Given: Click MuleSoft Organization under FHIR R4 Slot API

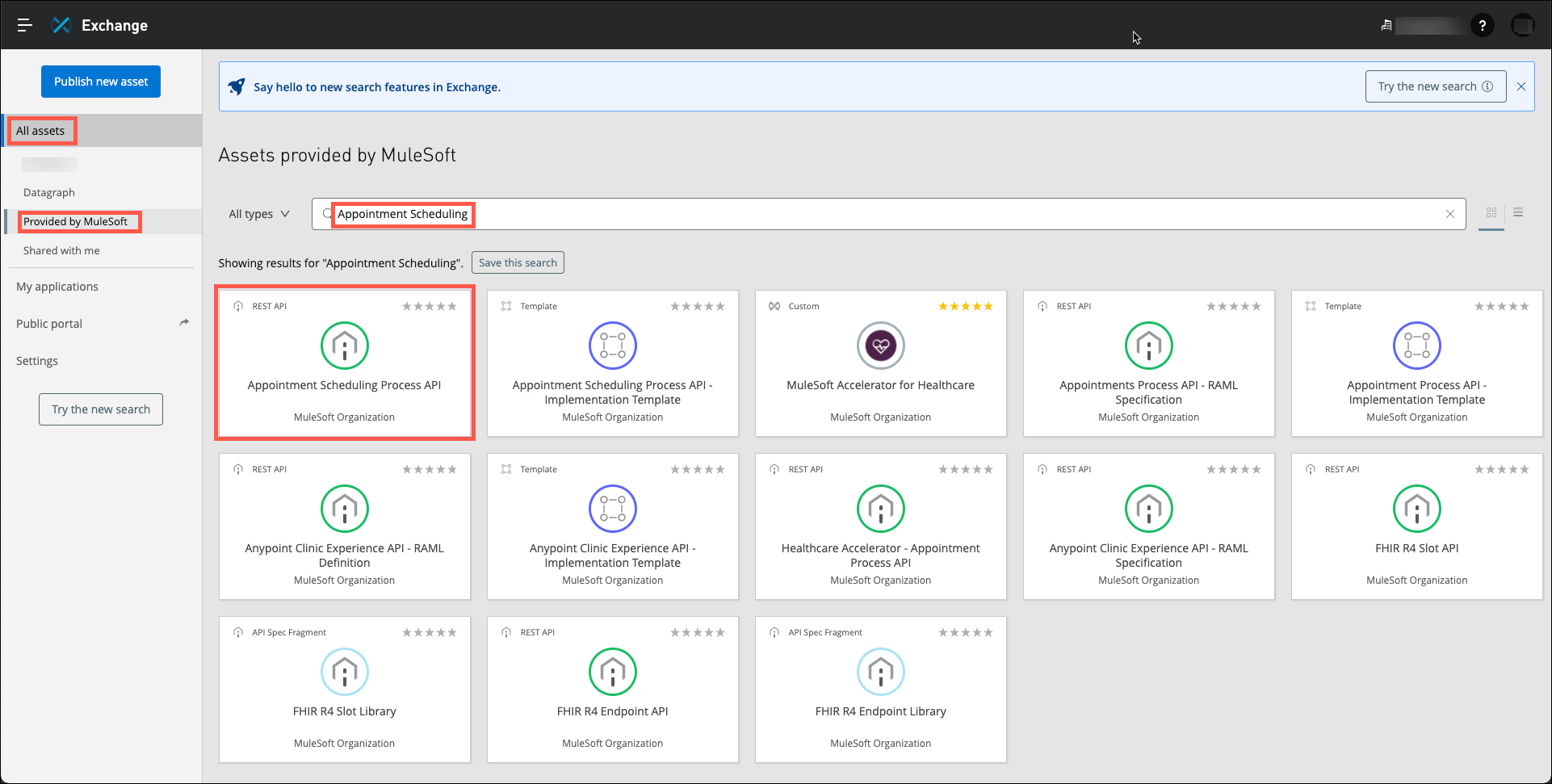Looking at the screenshot, I should click(x=1417, y=581).
